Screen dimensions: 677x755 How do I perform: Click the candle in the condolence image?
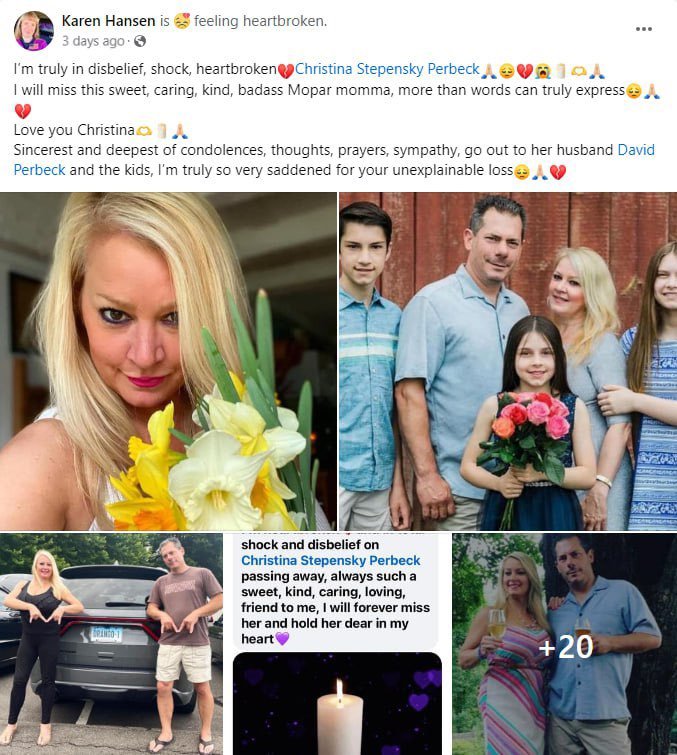339,716
